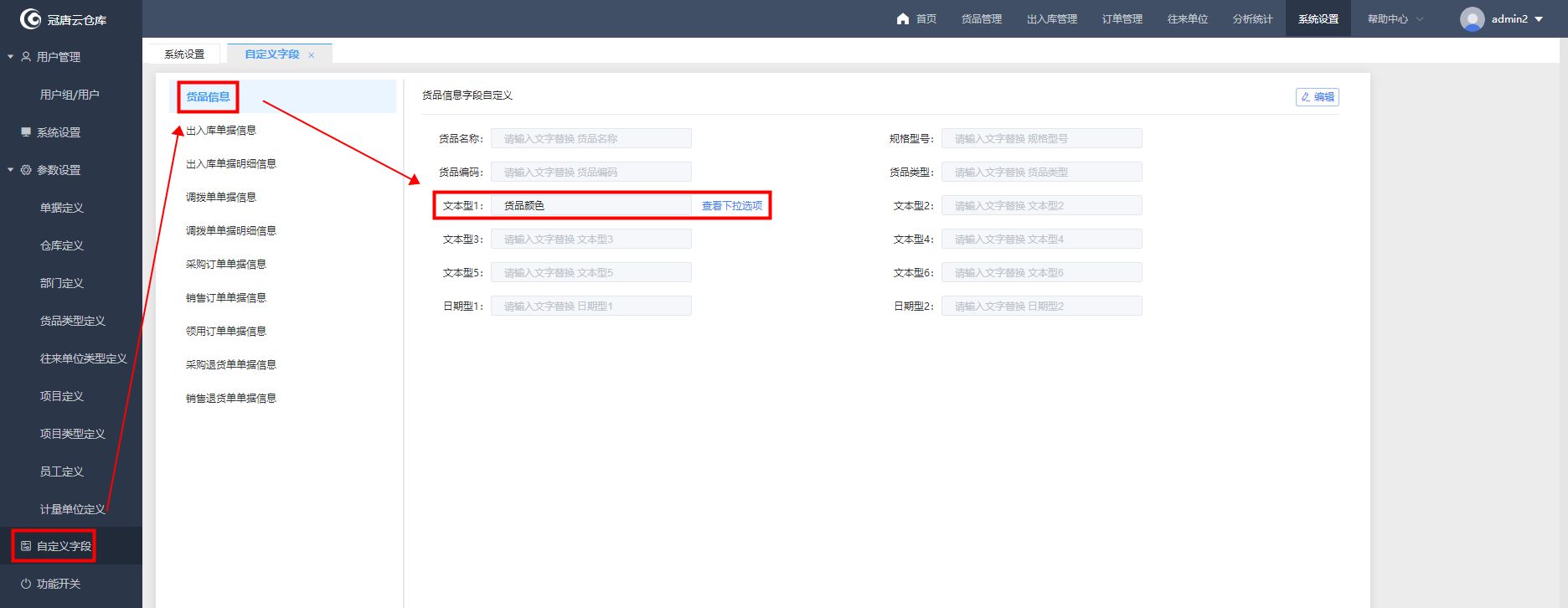Select 领用订单单据信息 in the category list
Viewport: 1568px width, 608px height.
(226, 332)
